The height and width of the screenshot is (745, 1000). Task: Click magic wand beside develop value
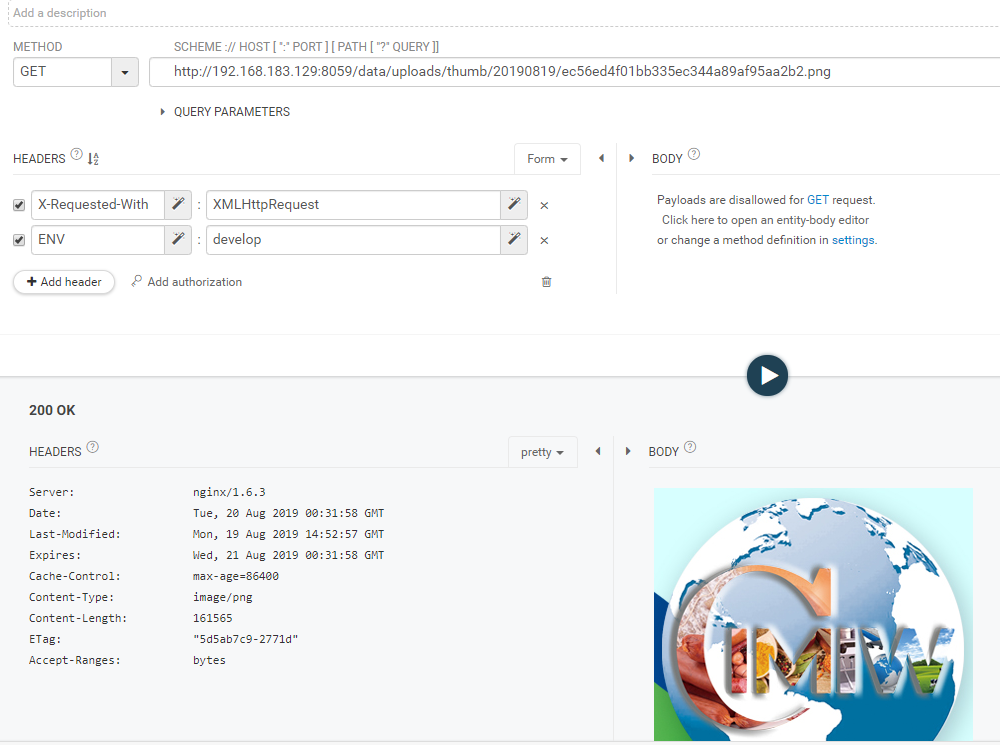(513, 240)
